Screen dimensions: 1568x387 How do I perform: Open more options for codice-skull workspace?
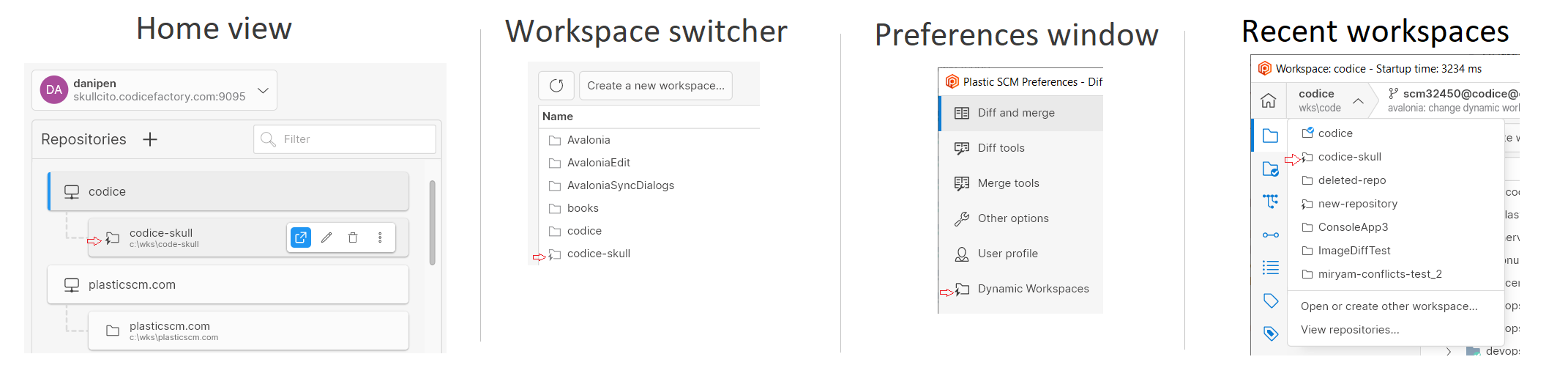point(380,237)
